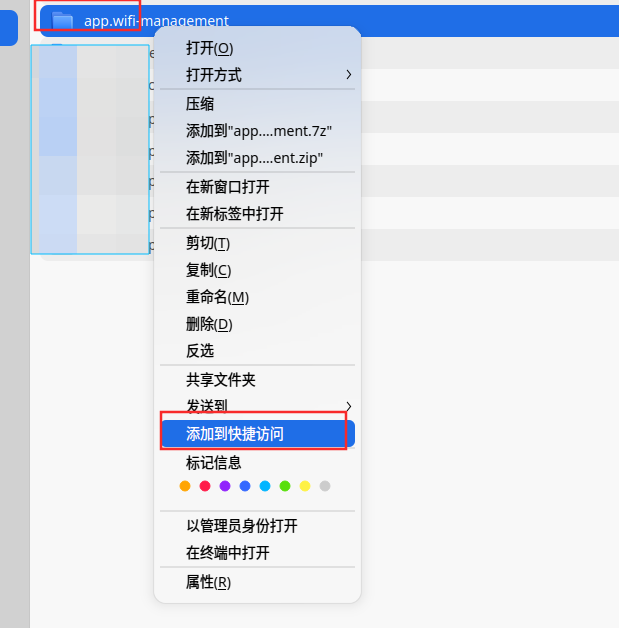Tag folder with gray color dot
619x628 pixels.
click(x=325, y=486)
